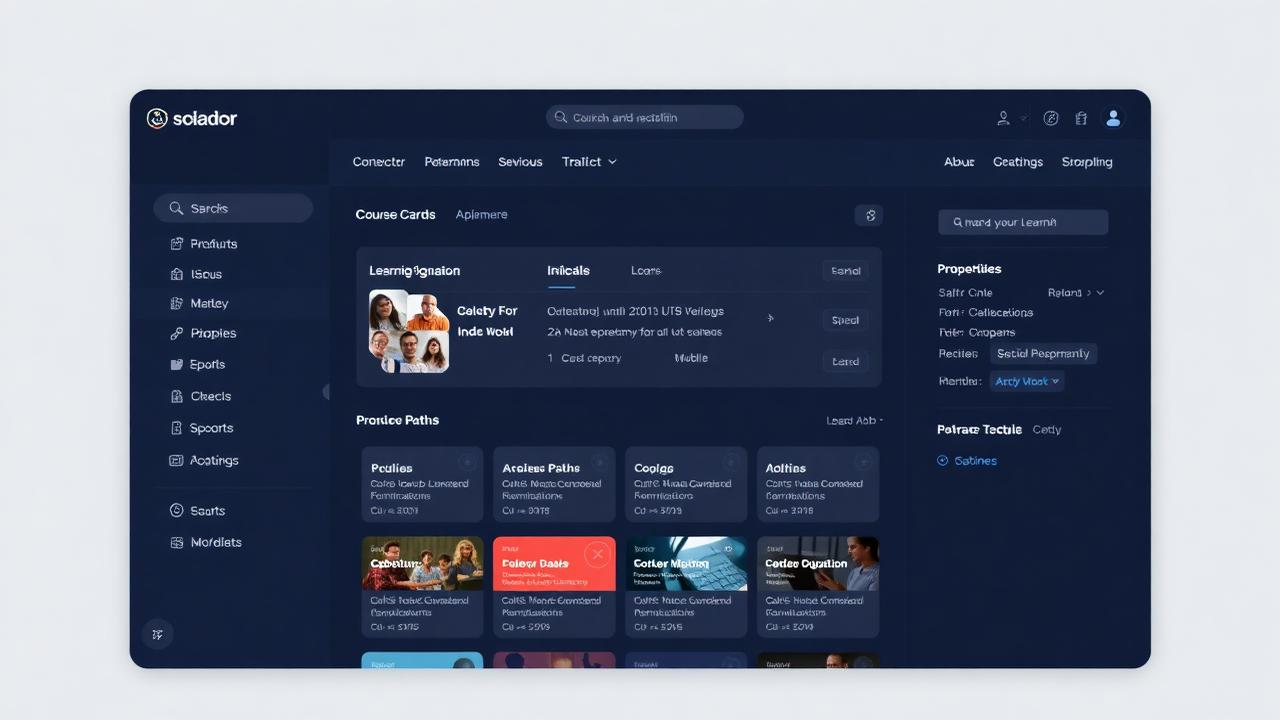
Task: Click the bottom-left sidebar settings icon
Action: pos(157,634)
